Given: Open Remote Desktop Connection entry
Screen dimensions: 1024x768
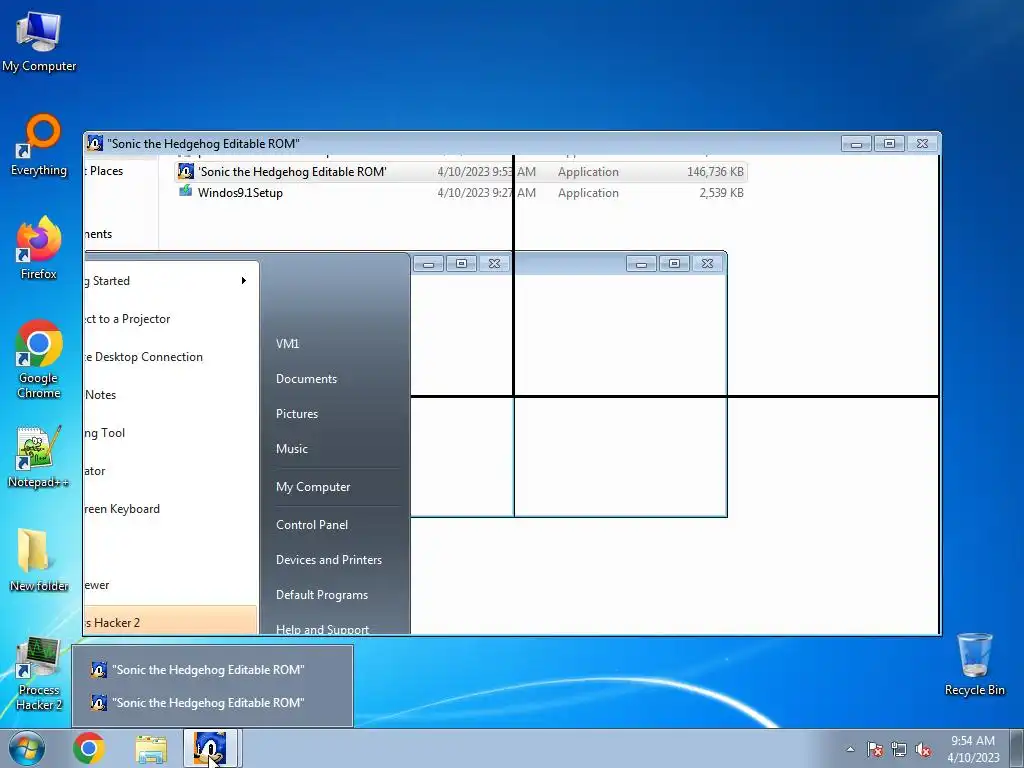Looking at the screenshot, I should tap(171, 357).
